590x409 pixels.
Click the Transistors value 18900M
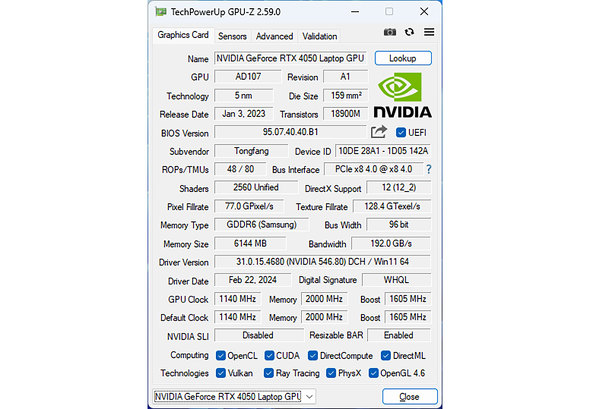[345, 114]
